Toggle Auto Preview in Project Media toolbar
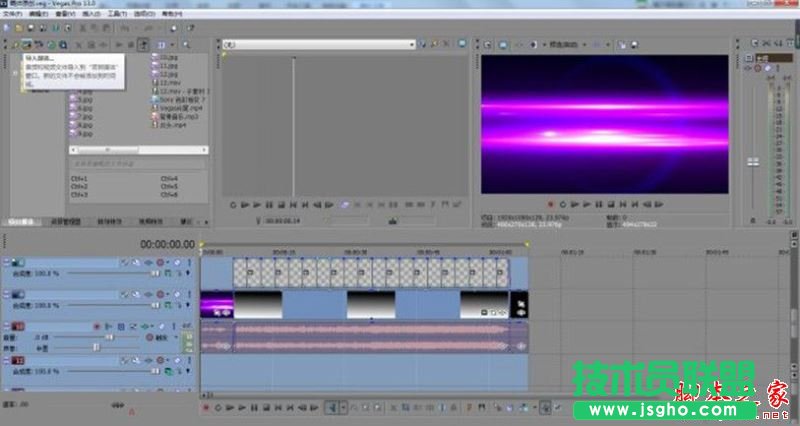Screen dimensions: 800x426 point(144,45)
